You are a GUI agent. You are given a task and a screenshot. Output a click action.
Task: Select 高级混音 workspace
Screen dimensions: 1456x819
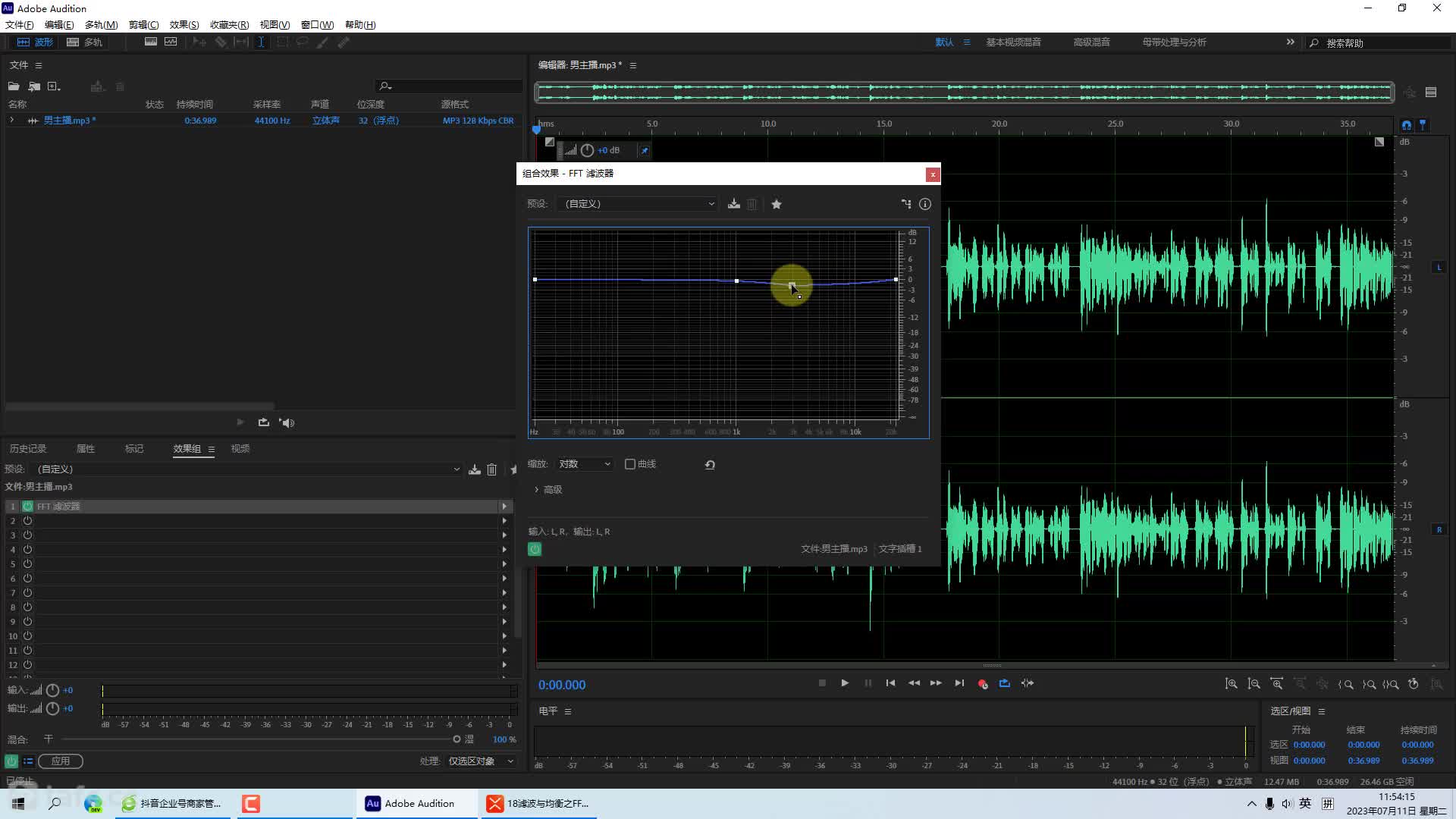(x=1091, y=42)
